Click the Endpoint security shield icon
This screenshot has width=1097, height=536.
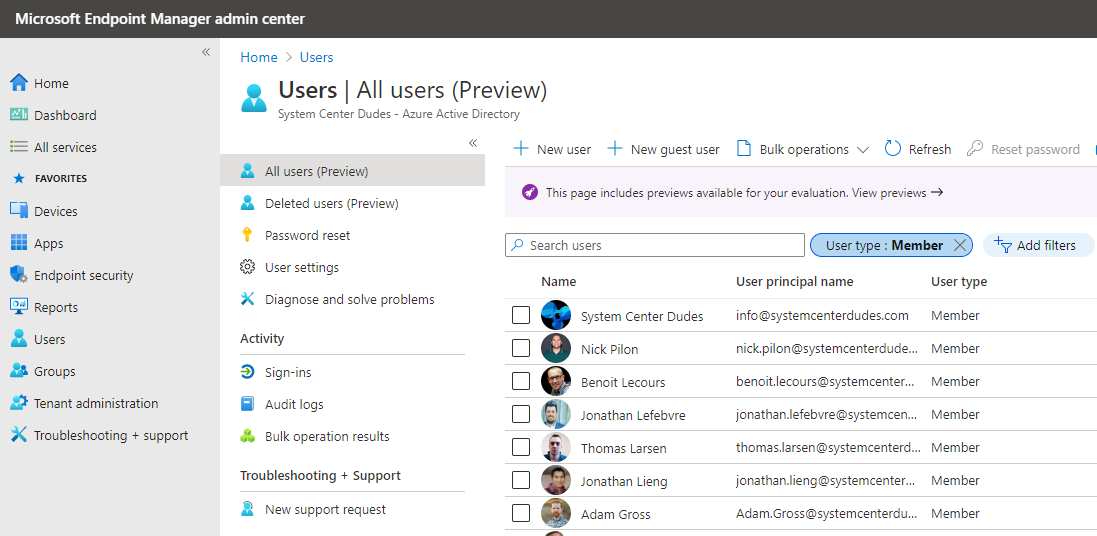(x=19, y=275)
